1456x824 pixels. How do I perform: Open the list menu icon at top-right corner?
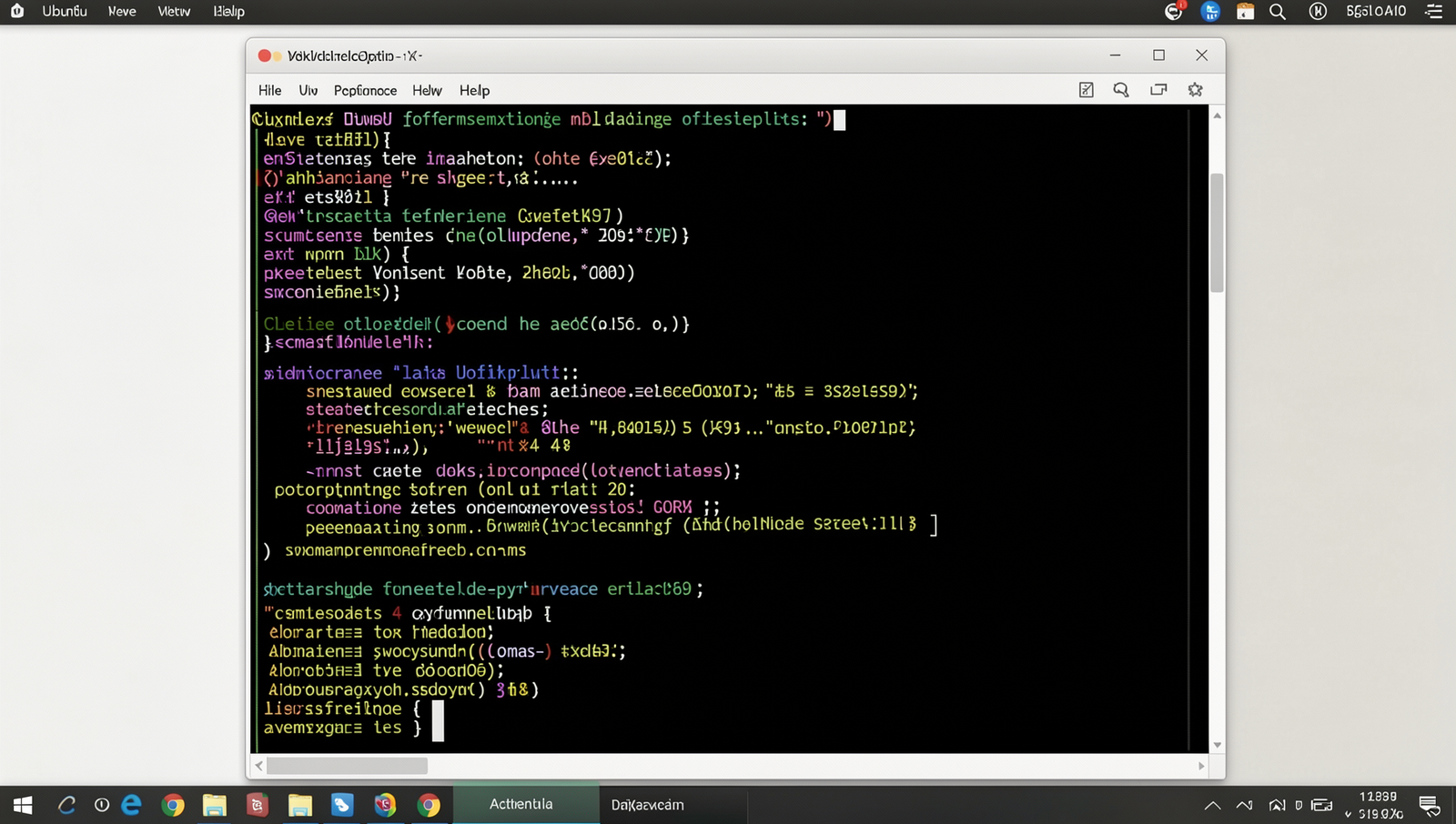coord(1434,12)
